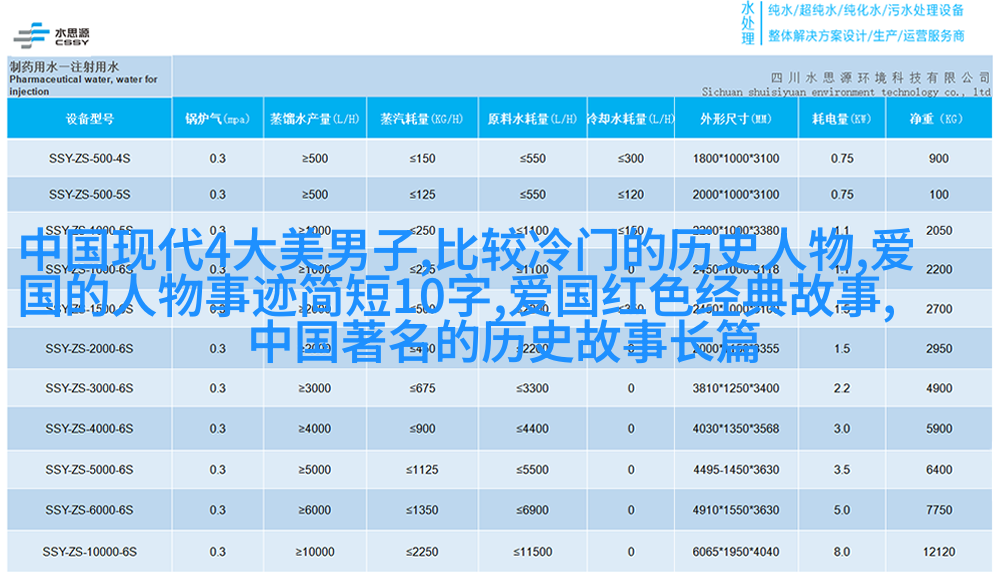Click the SSY-ZS-3000-6S model cell
The width and height of the screenshot is (1000, 581).
click(89, 388)
